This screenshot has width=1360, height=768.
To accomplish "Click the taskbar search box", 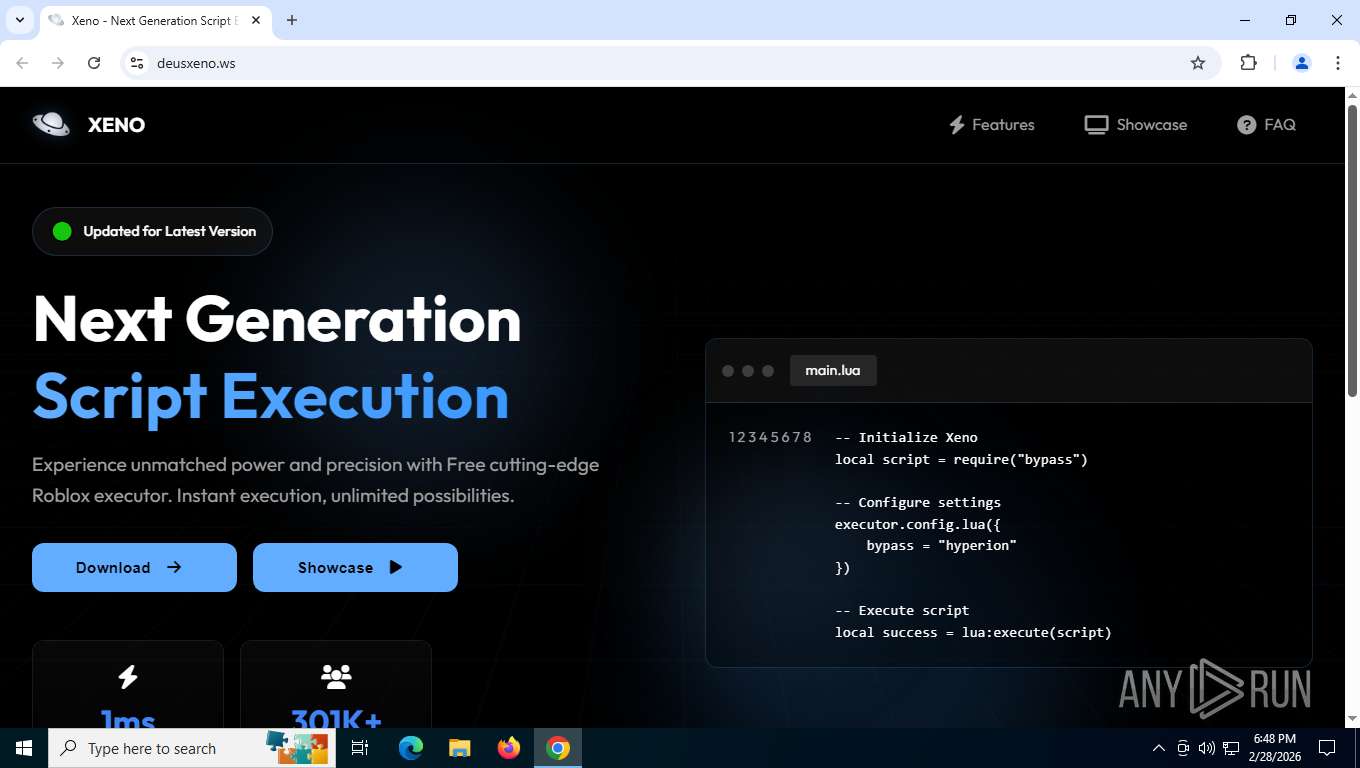I will (x=192, y=748).
